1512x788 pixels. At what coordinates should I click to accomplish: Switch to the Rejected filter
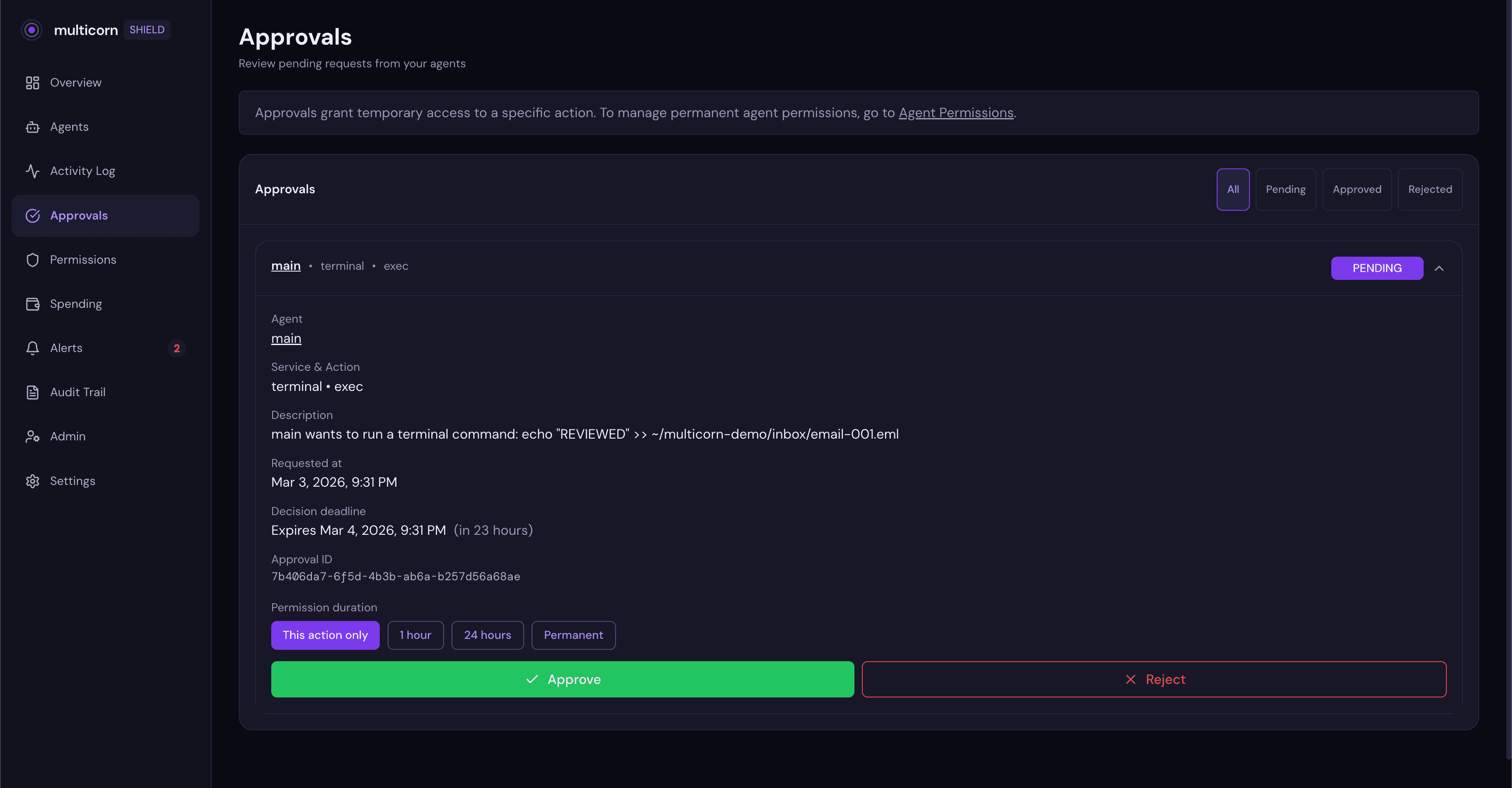tap(1431, 189)
